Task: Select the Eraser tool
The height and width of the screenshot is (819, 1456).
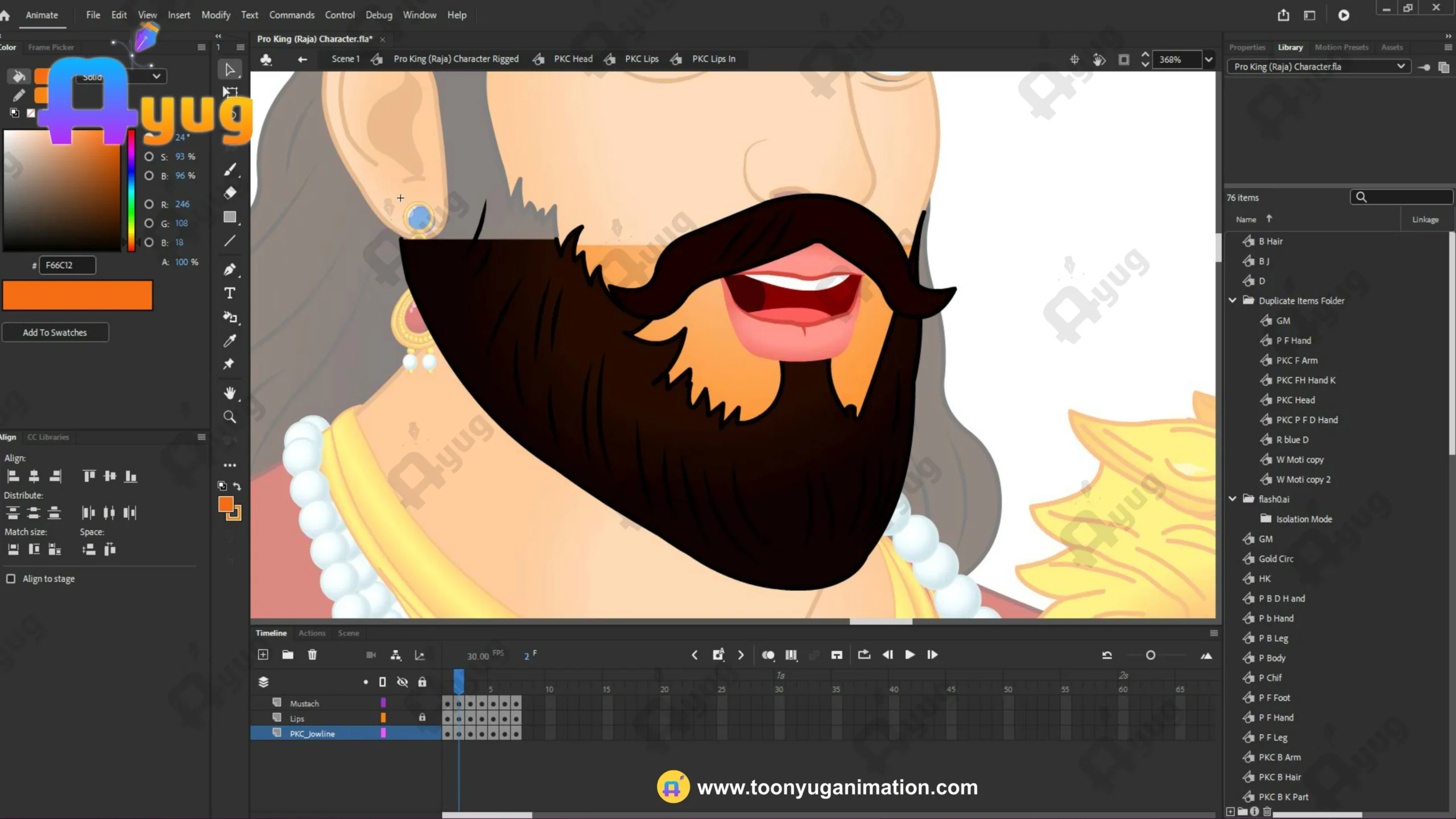Action: [230, 193]
